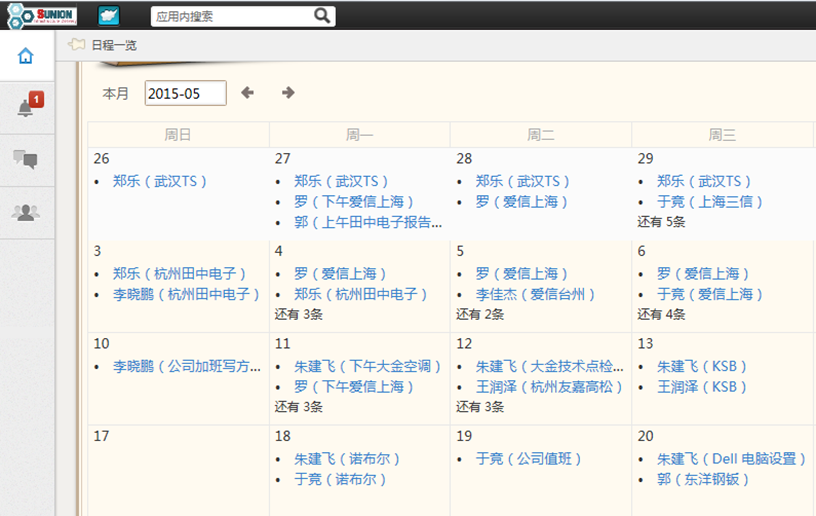Go to previous month arrow

click(x=247, y=93)
